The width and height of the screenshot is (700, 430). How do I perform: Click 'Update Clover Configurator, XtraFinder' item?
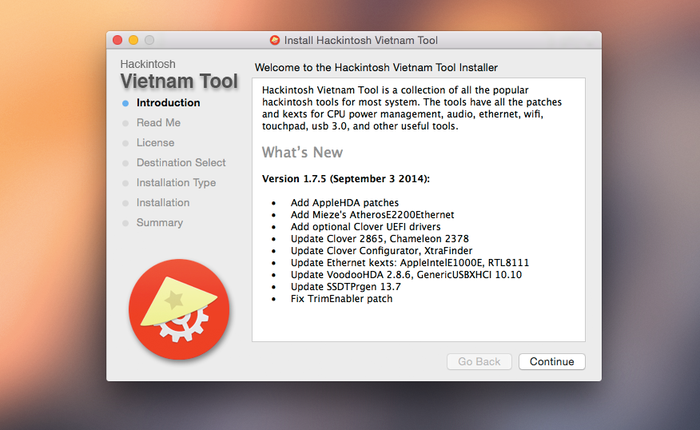click(382, 251)
